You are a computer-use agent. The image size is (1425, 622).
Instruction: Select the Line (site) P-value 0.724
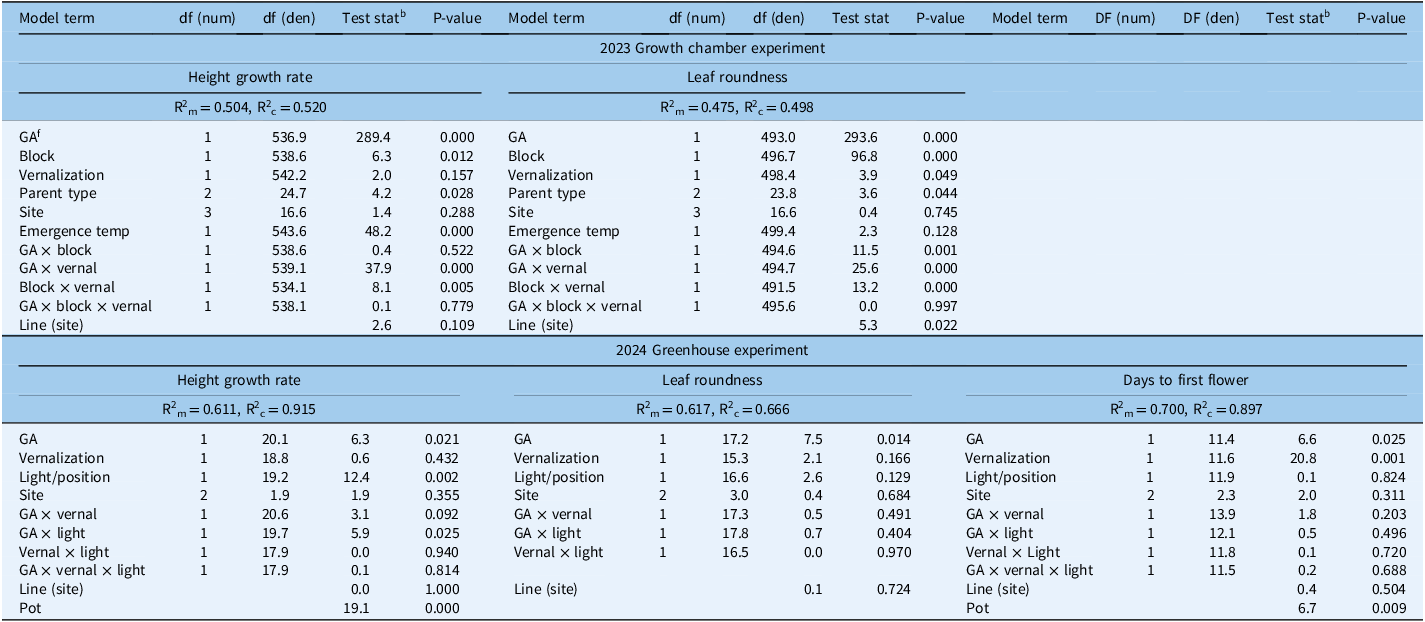[892, 589]
